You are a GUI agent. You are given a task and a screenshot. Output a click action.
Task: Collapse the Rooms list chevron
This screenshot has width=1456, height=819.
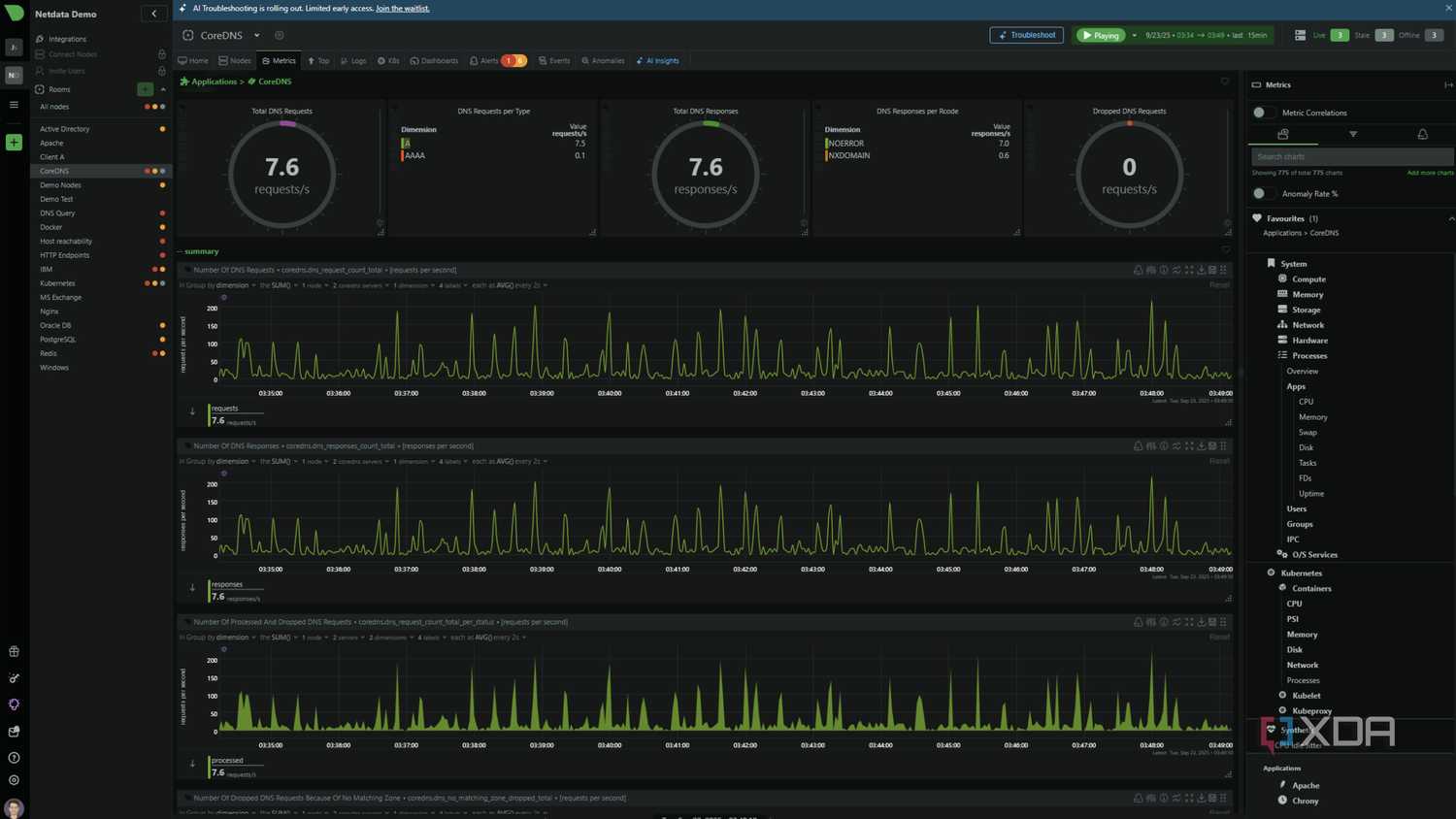click(x=163, y=89)
